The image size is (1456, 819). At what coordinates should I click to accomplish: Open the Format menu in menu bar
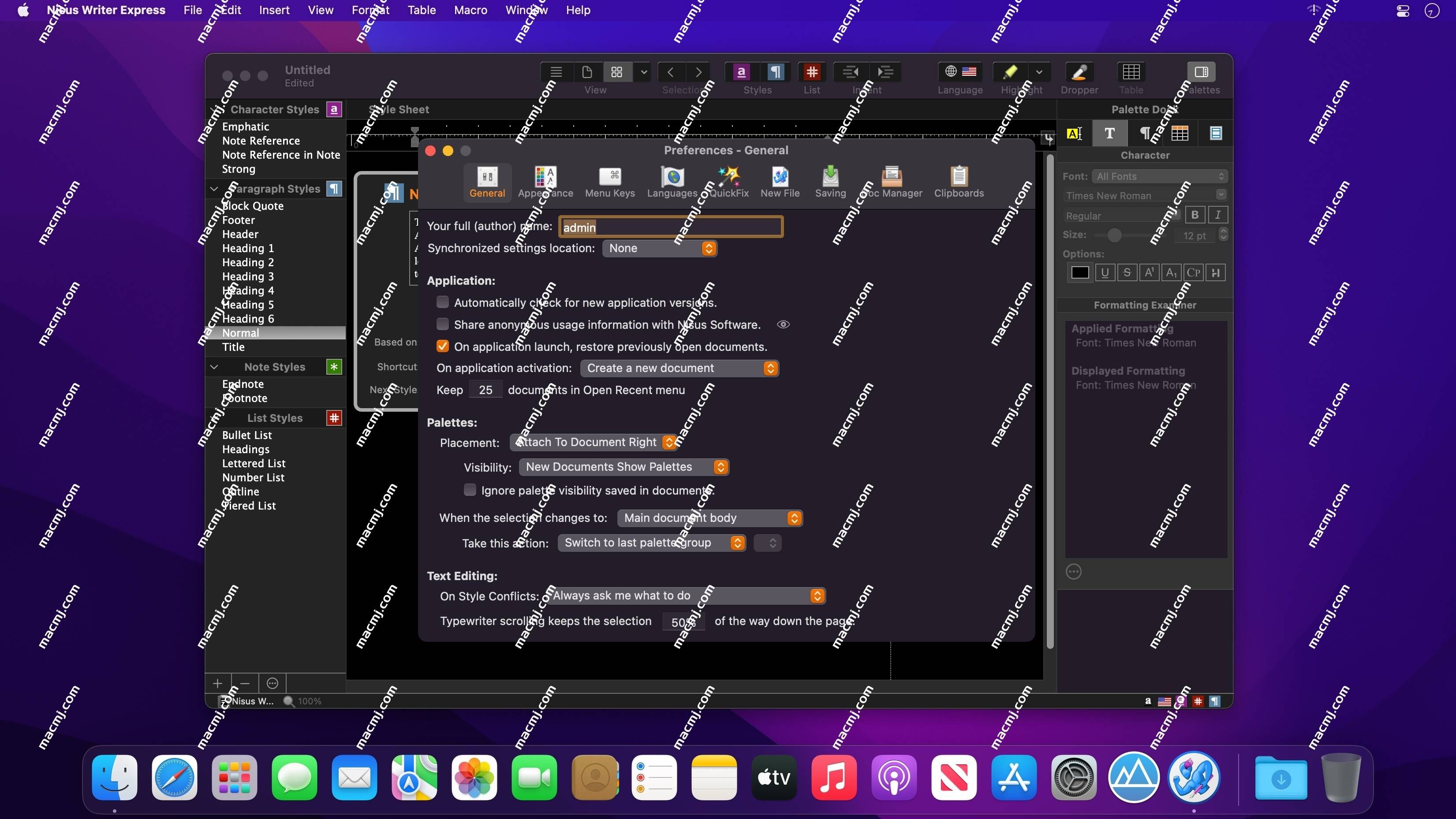371,10
